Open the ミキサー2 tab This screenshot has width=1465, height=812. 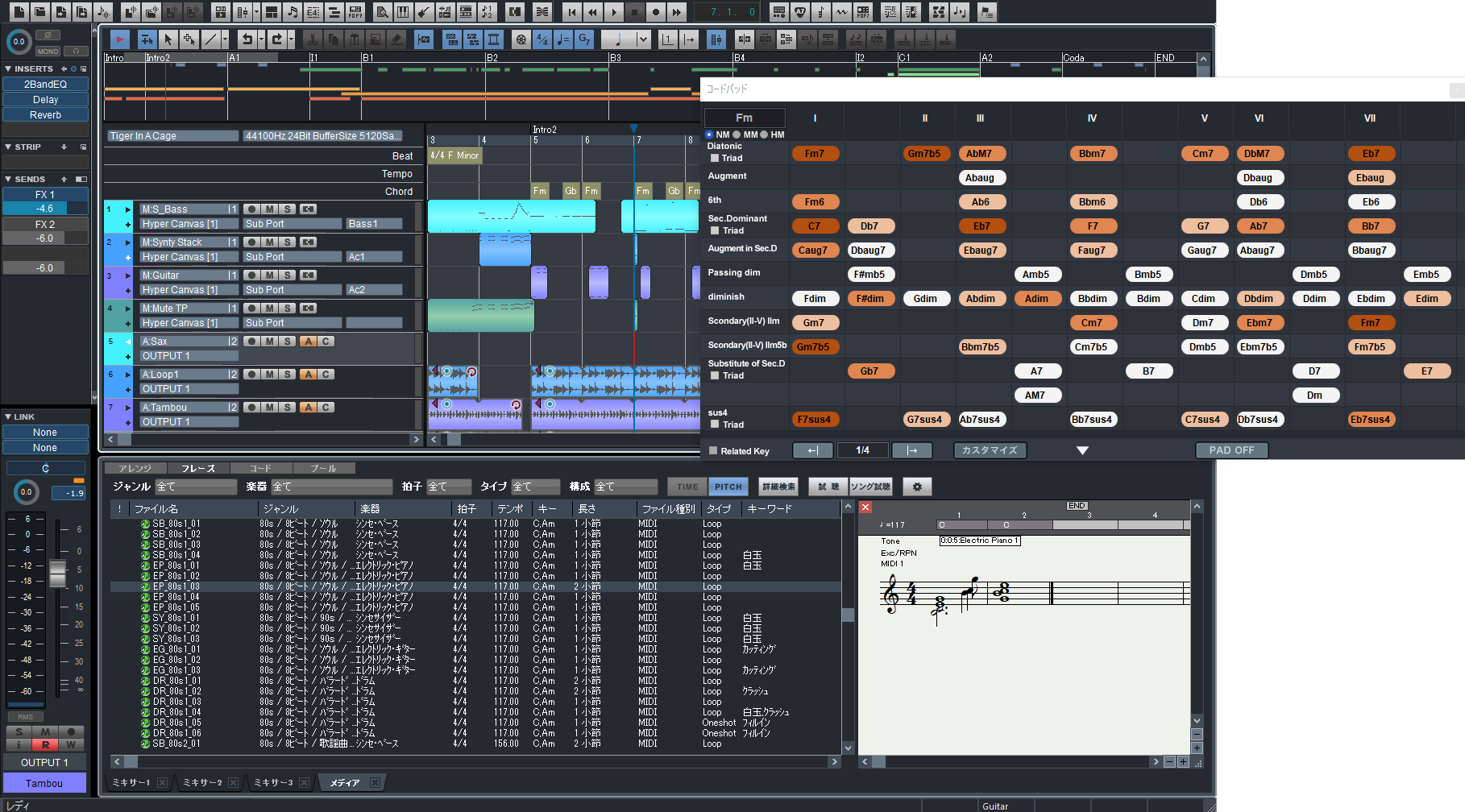tap(202, 782)
